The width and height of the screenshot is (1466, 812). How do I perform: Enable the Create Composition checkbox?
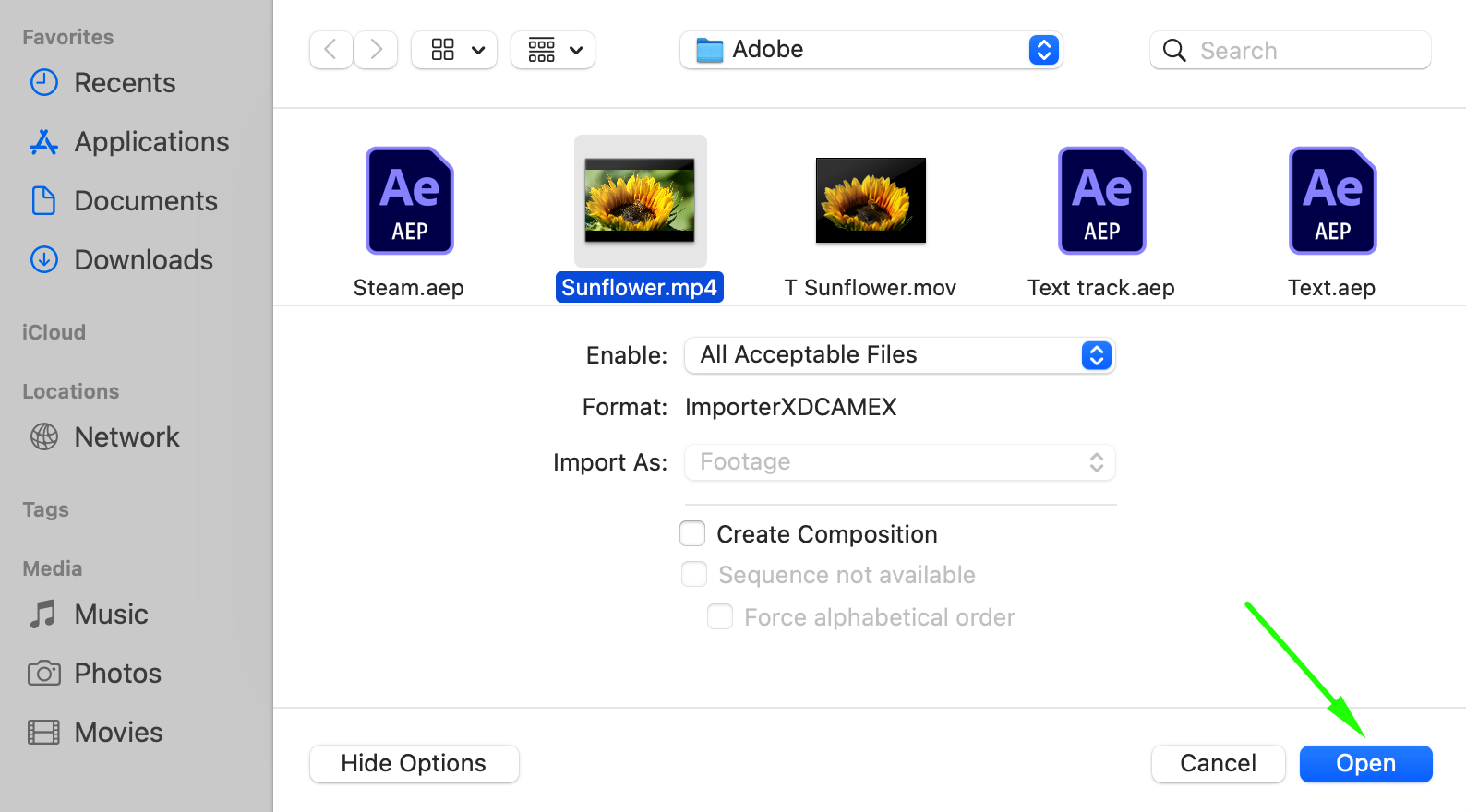click(692, 534)
